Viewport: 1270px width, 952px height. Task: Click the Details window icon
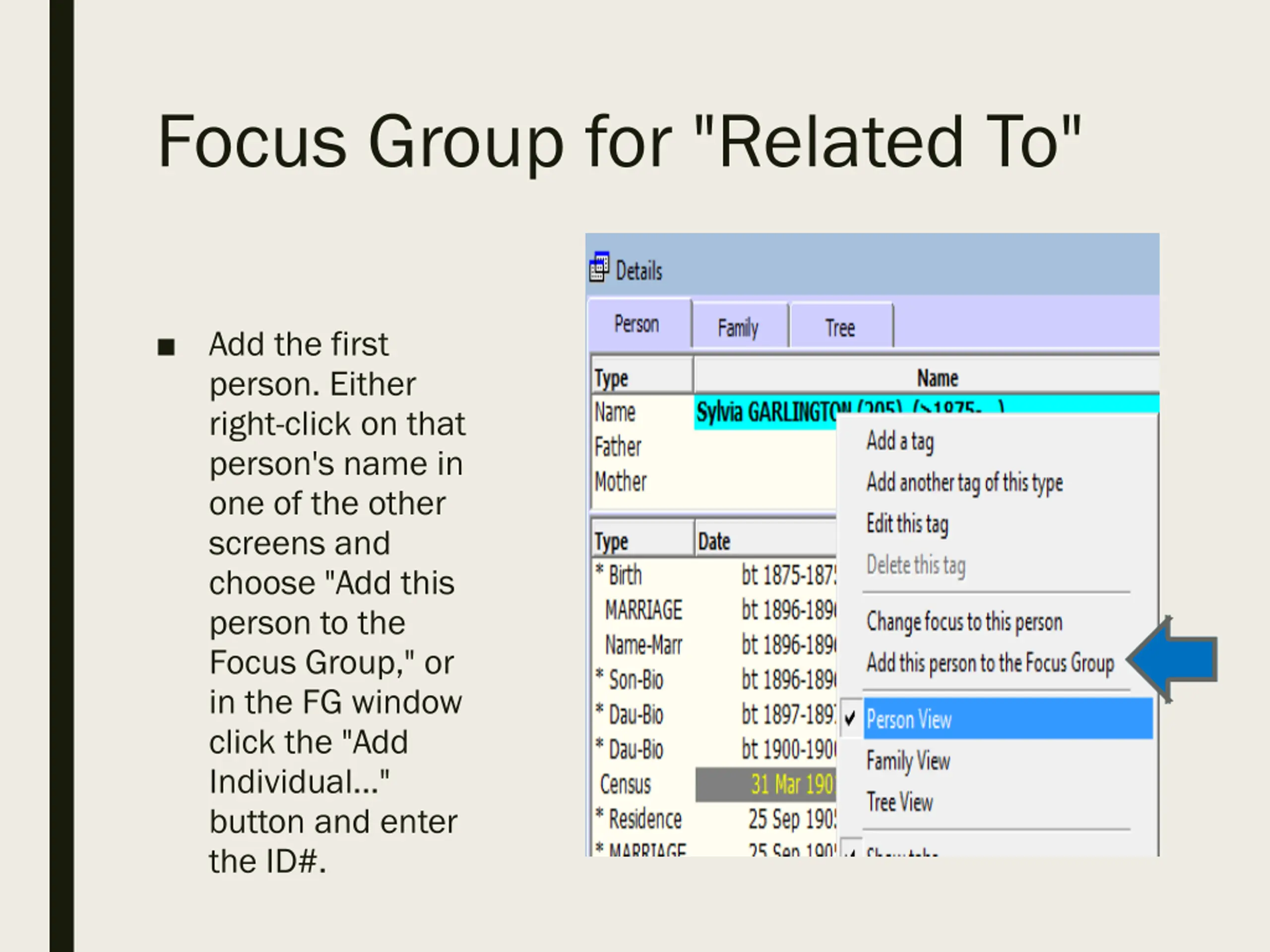click(599, 267)
